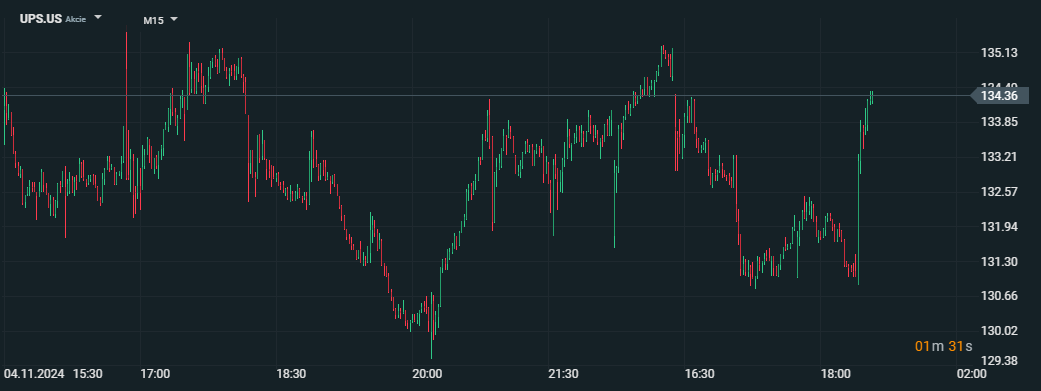Click the 135.13 price axis label

pyautogui.click(x=999, y=53)
